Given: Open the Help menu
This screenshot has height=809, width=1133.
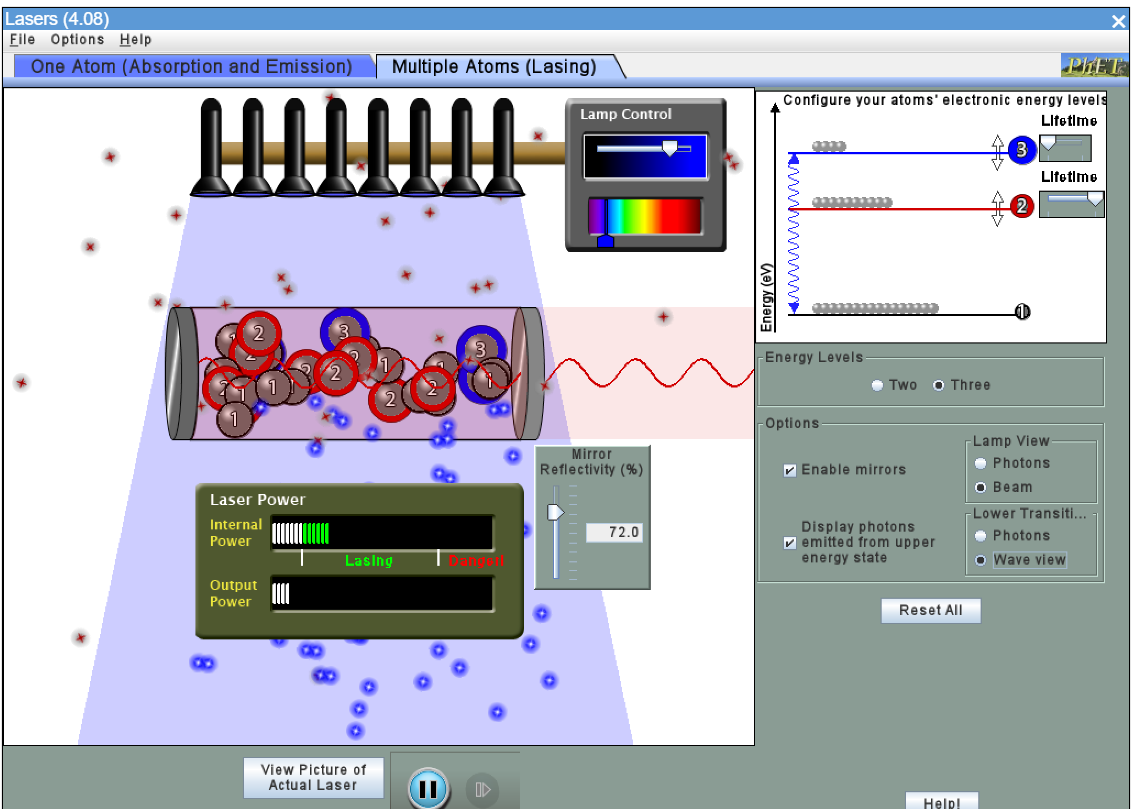Looking at the screenshot, I should coord(136,40).
